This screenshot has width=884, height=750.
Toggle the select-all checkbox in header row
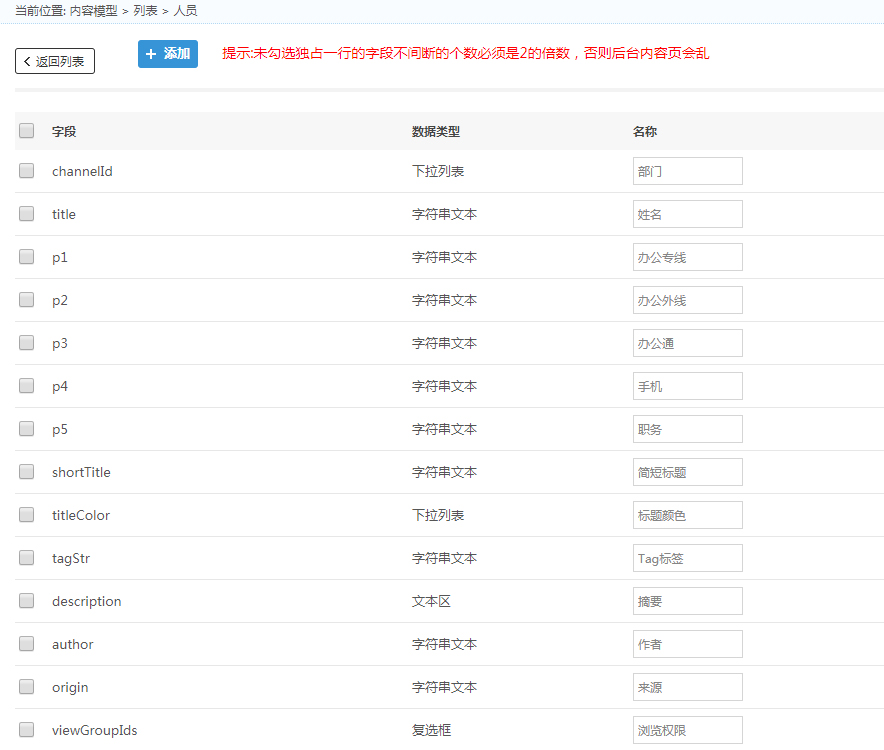coord(27,130)
